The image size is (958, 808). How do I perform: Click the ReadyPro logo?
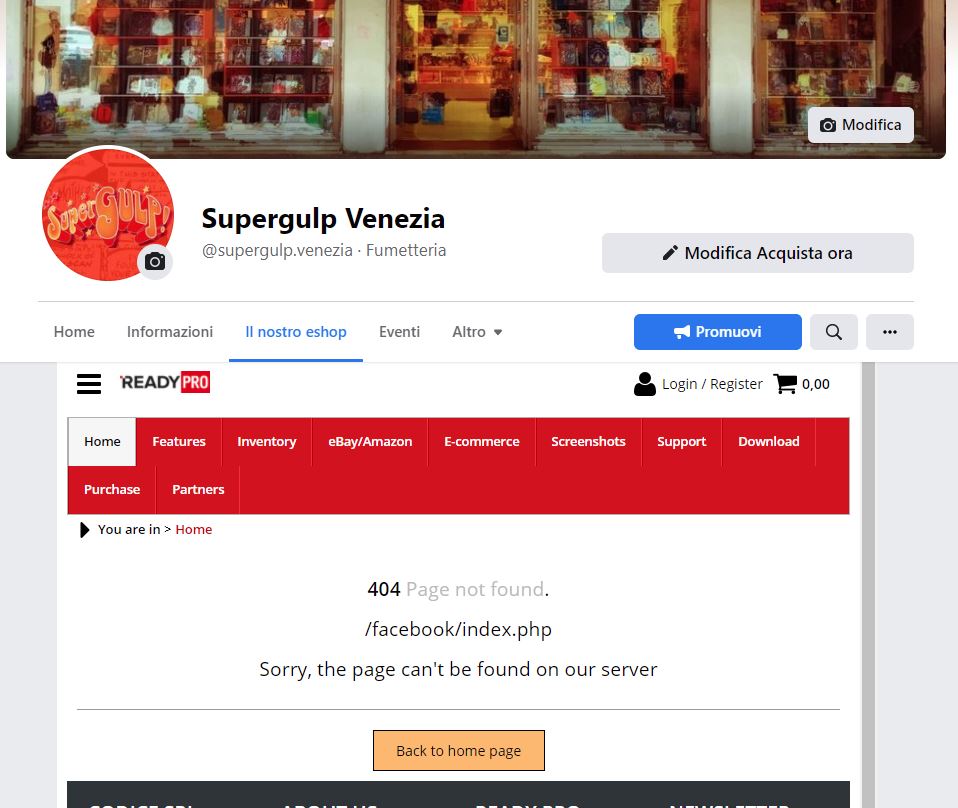pos(165,383)
